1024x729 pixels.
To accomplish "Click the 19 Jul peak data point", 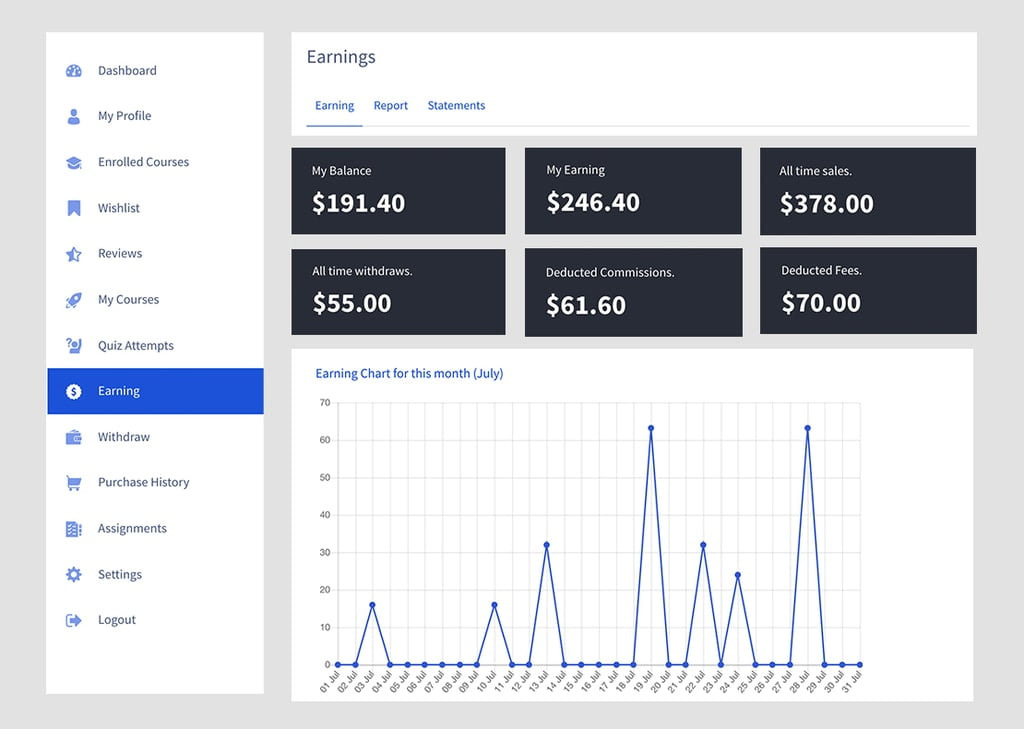I will (651, 428).
